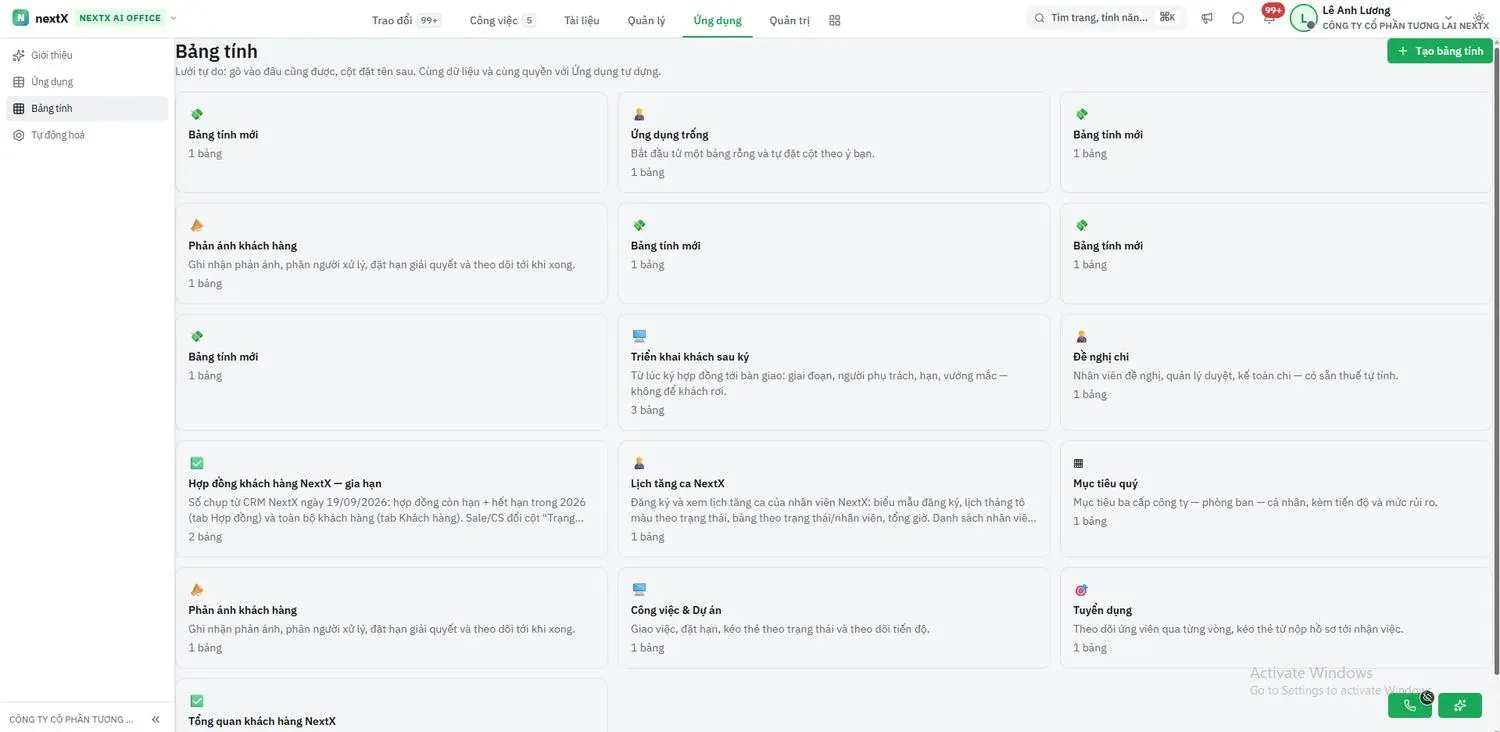Click the Lê Anh Lương avatar
Image resolution: width=1500 pixels, height=732 pixels.
click(1303, 18)
